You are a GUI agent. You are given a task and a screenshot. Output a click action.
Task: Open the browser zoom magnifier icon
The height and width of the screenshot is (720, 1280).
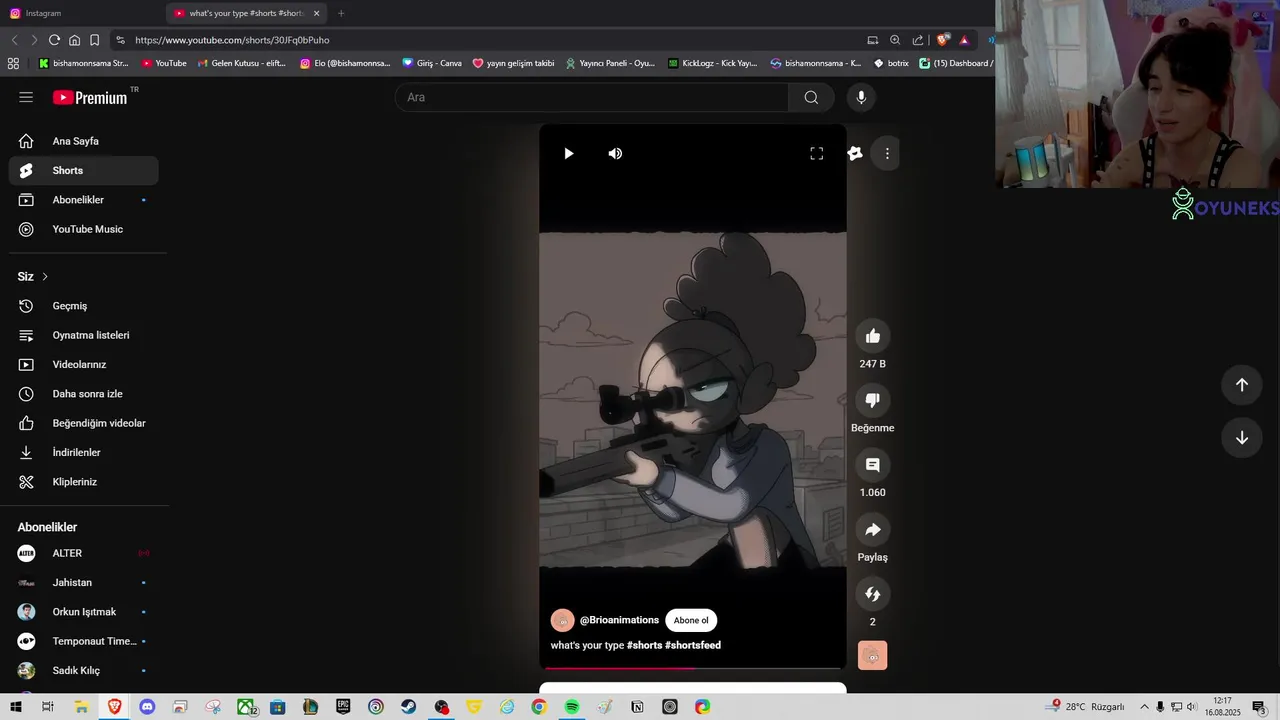895,40
